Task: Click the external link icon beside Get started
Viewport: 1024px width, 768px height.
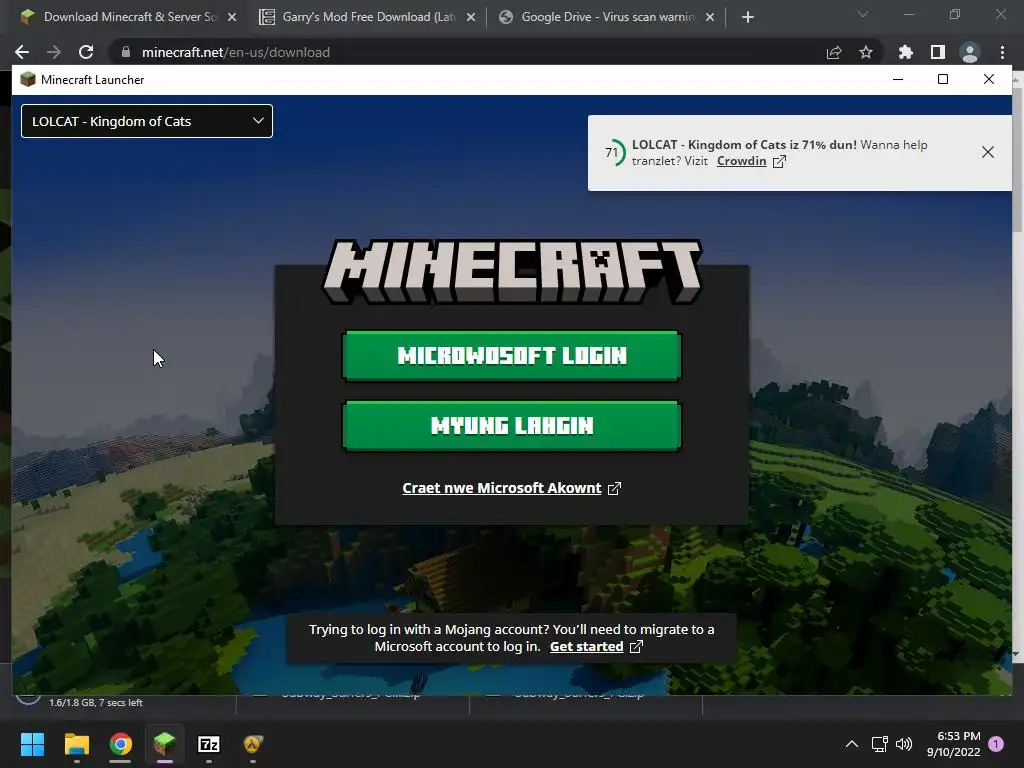Action: point(636,647)
